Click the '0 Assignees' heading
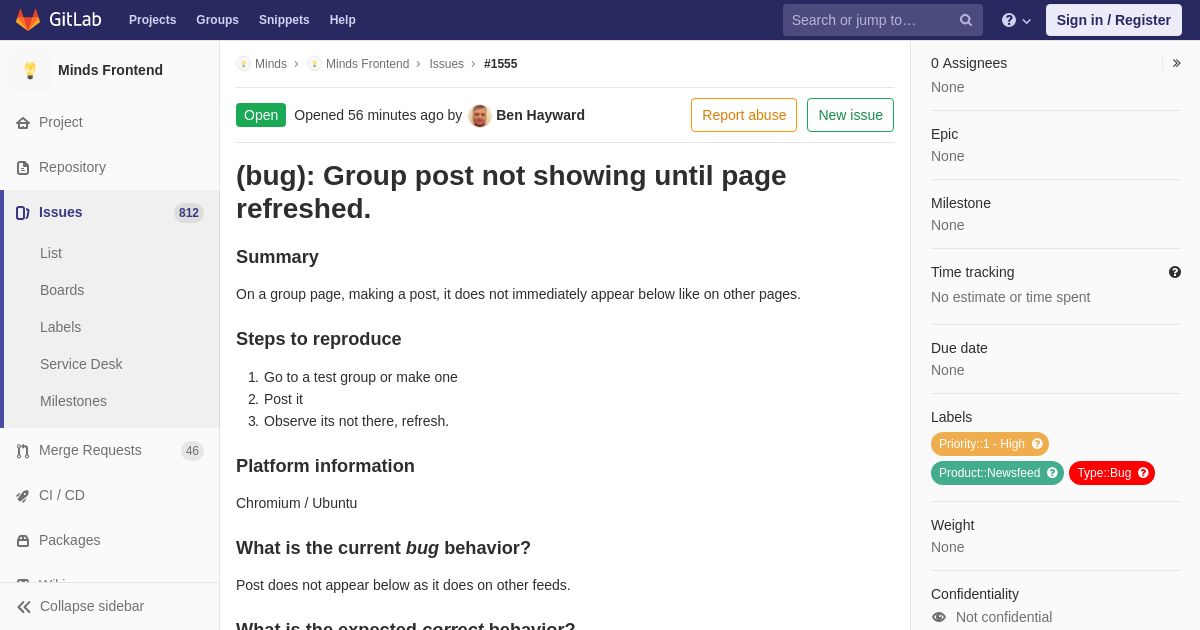1200x630 pixels. (x=969, y=63)
